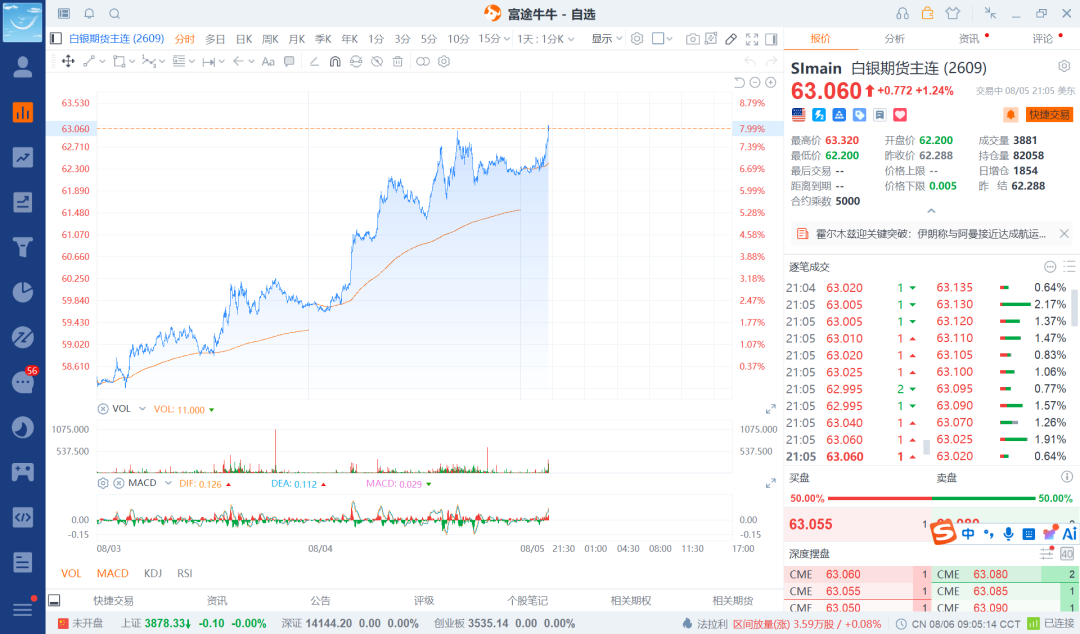1080x634 pixels.
Task: Expand the VOL indicator dropdown arrow
Action: (x=142, y=409)
